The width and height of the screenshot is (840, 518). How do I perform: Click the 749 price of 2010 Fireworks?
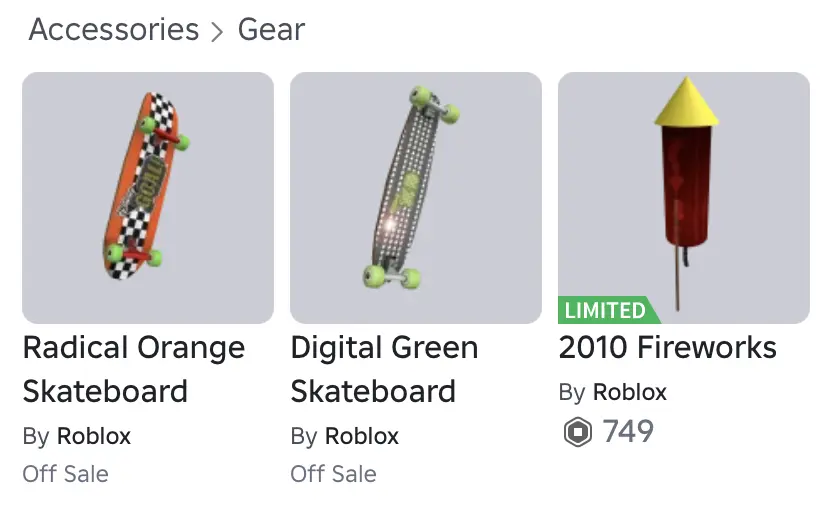point(628,432)
